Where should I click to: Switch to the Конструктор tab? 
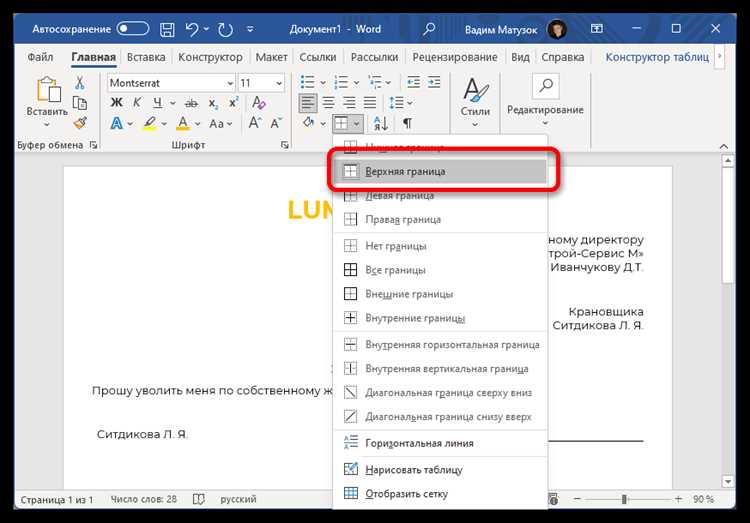pyautogui.click(x=210, y=57)
